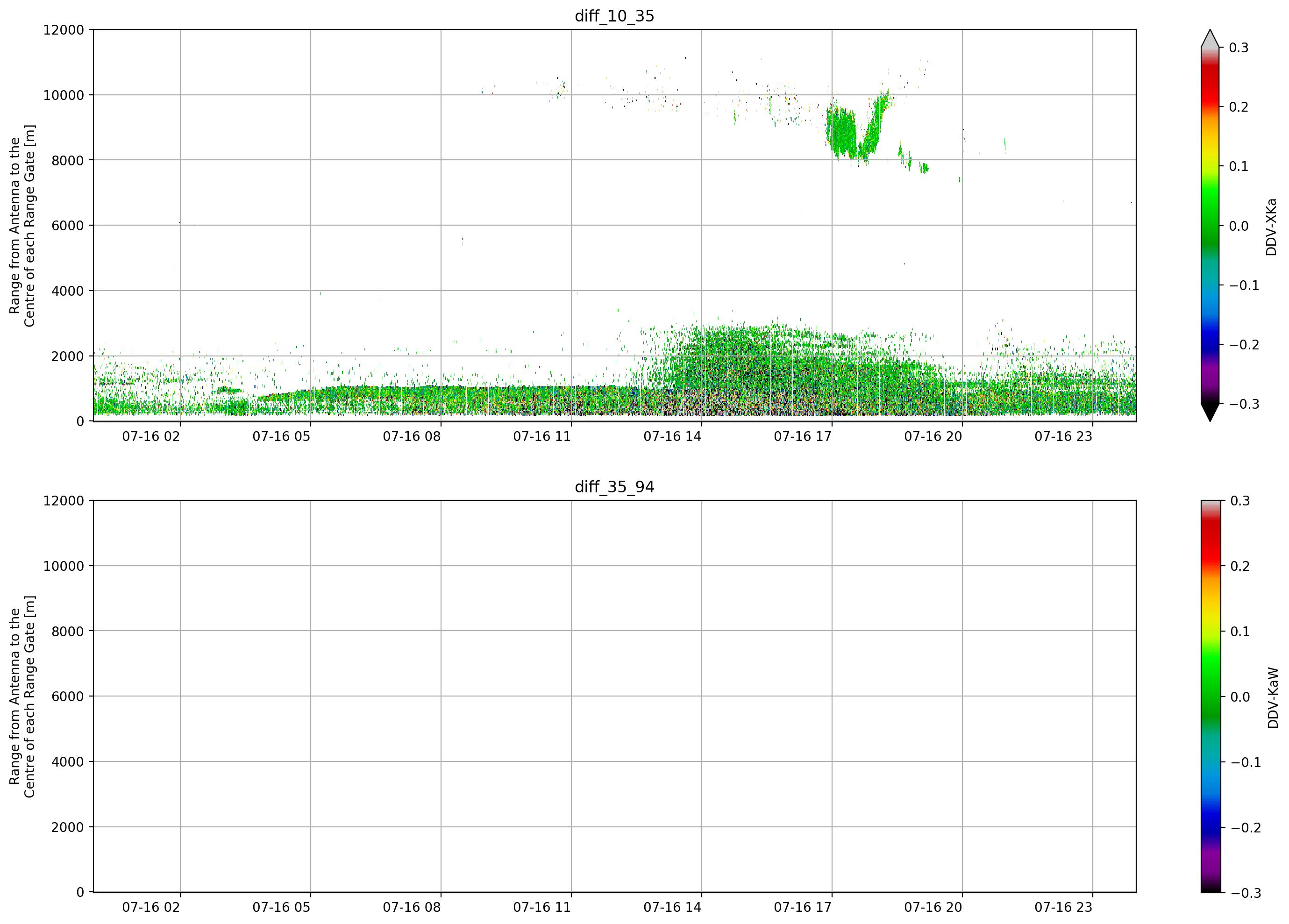Viewport: 1289px width, 924px height.
Task: Click the 10000 y-tick of diff_10_35
Action: click(x=64, y=95)
